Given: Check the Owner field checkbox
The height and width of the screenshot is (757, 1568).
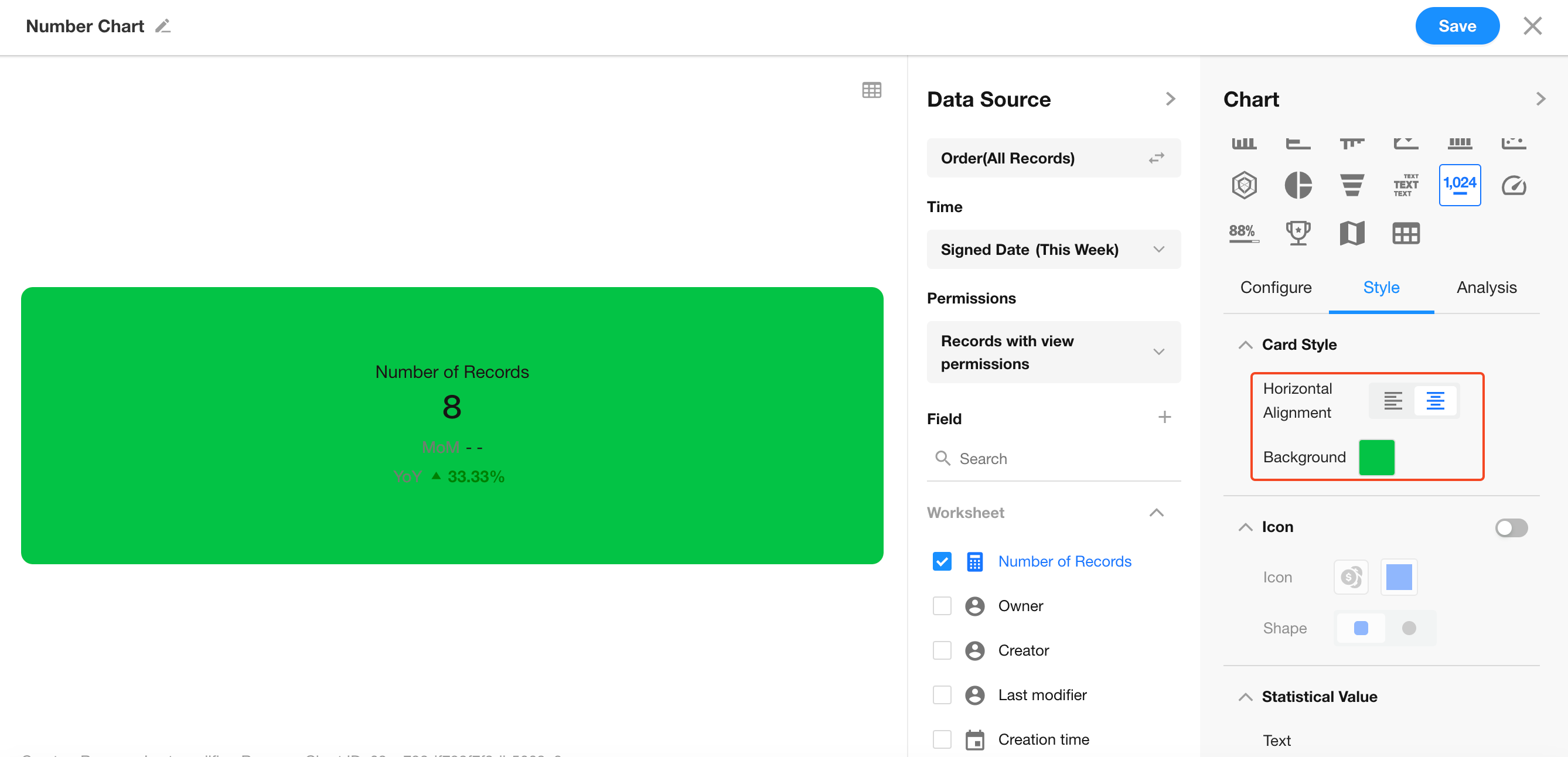Looking at the screenshot, I should [x=942, y=606].
